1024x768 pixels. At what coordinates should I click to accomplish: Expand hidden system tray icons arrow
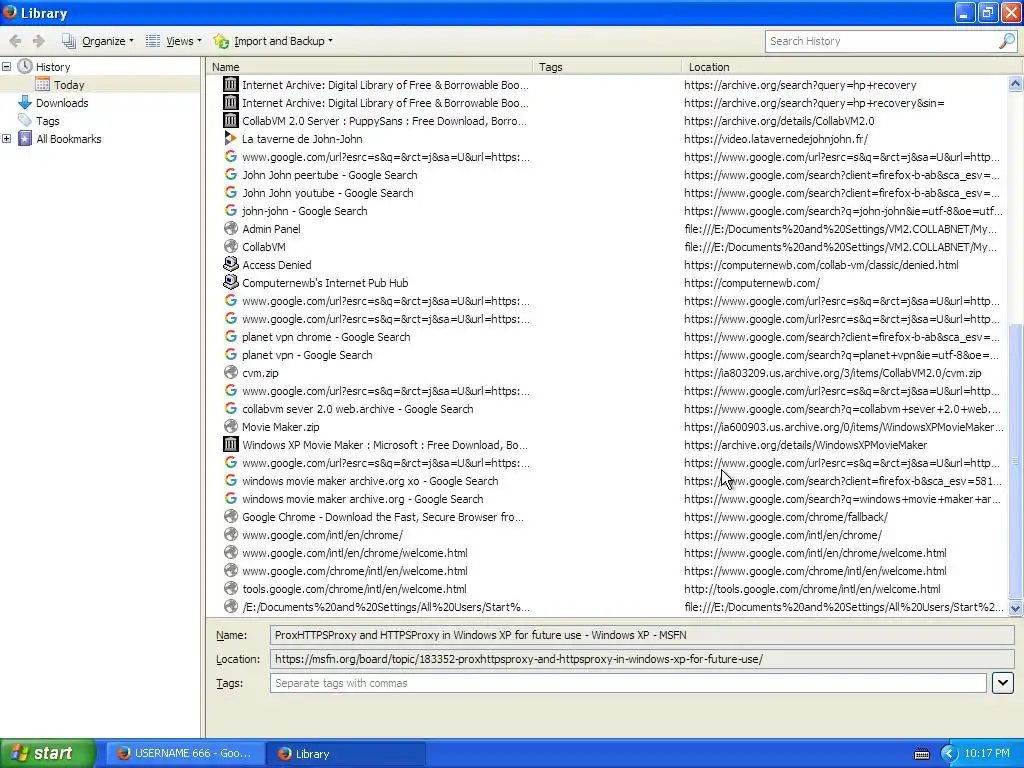pos(949,754)
